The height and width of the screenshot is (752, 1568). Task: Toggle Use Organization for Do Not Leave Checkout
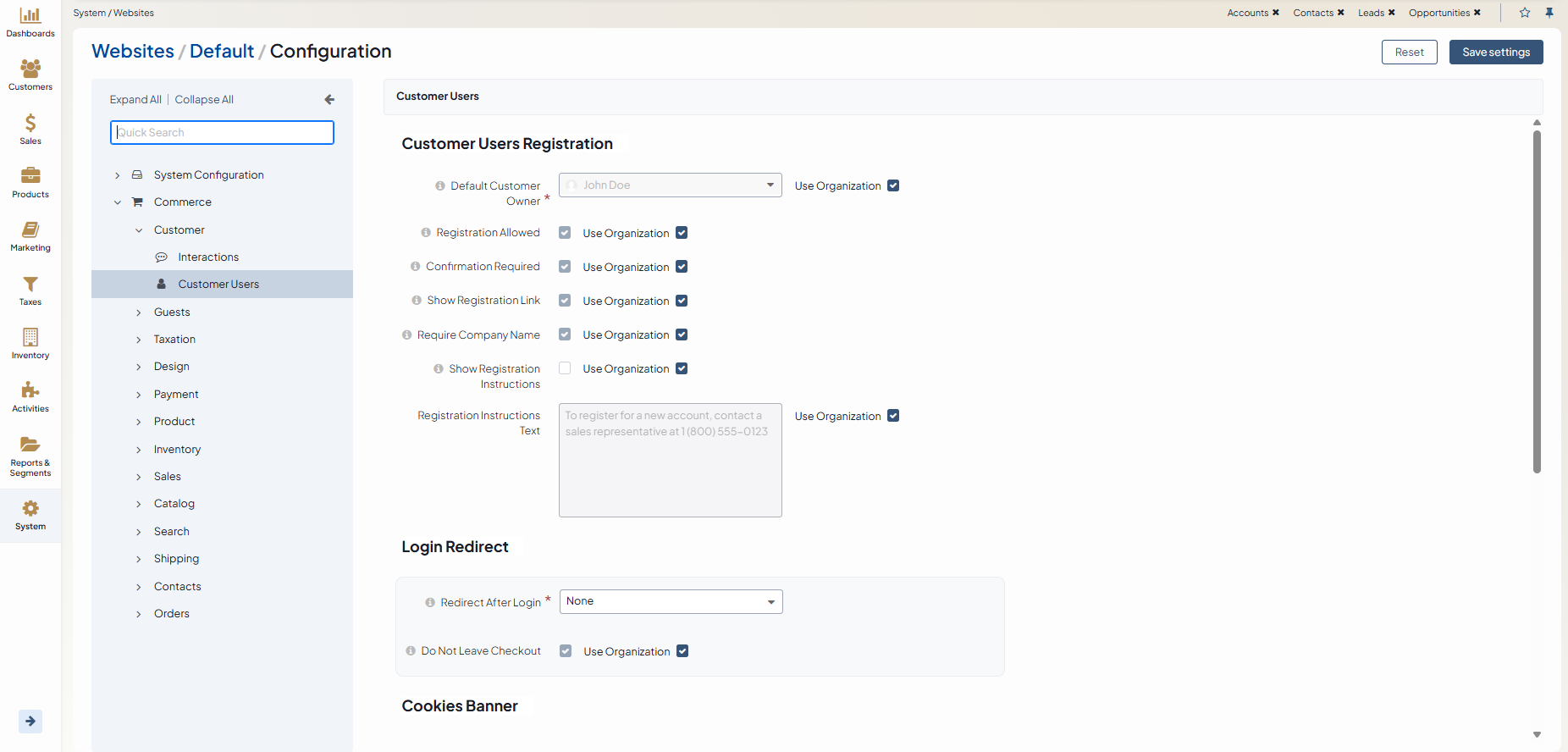682,651
